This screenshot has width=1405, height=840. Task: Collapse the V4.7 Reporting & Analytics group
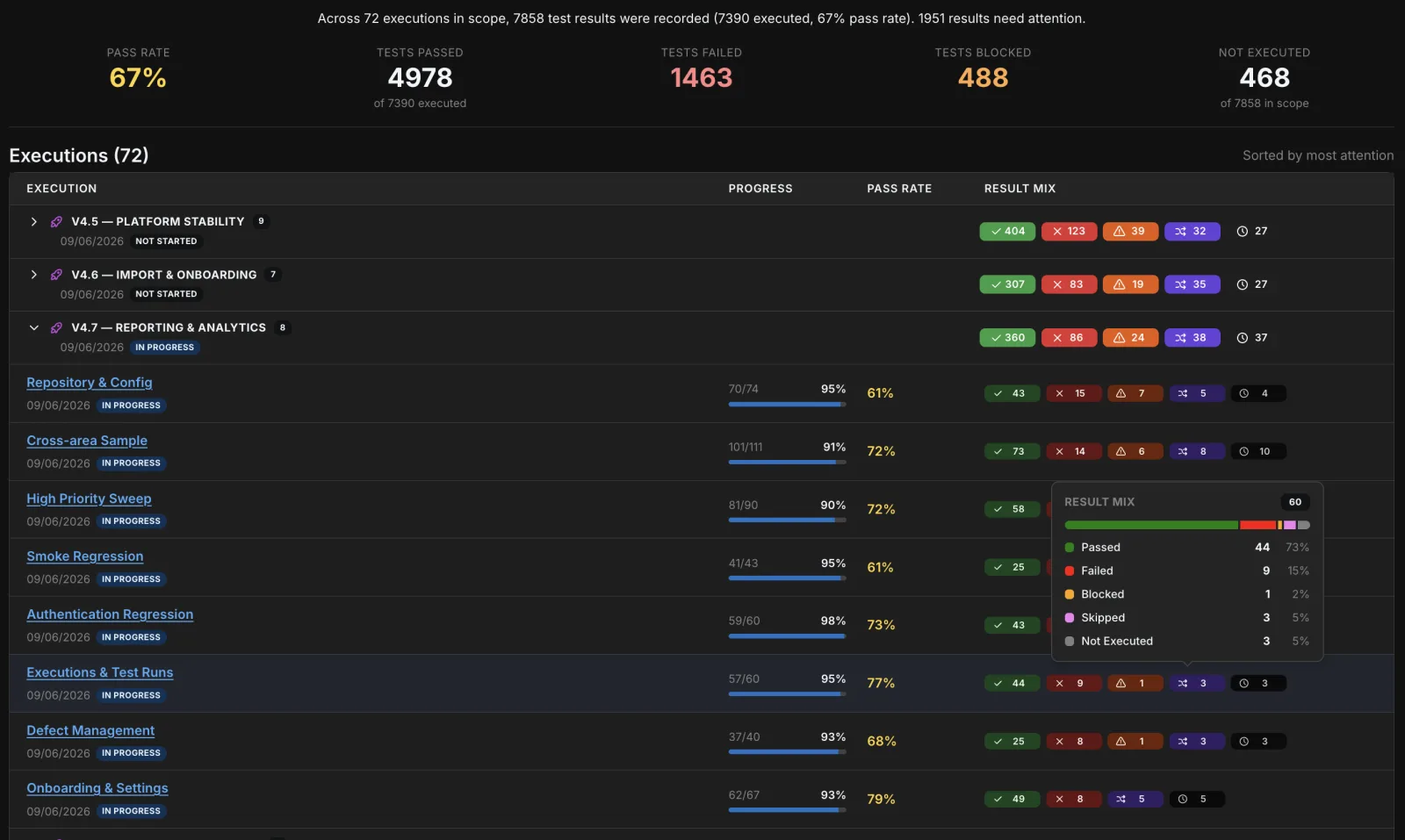[x=33, y=327]
